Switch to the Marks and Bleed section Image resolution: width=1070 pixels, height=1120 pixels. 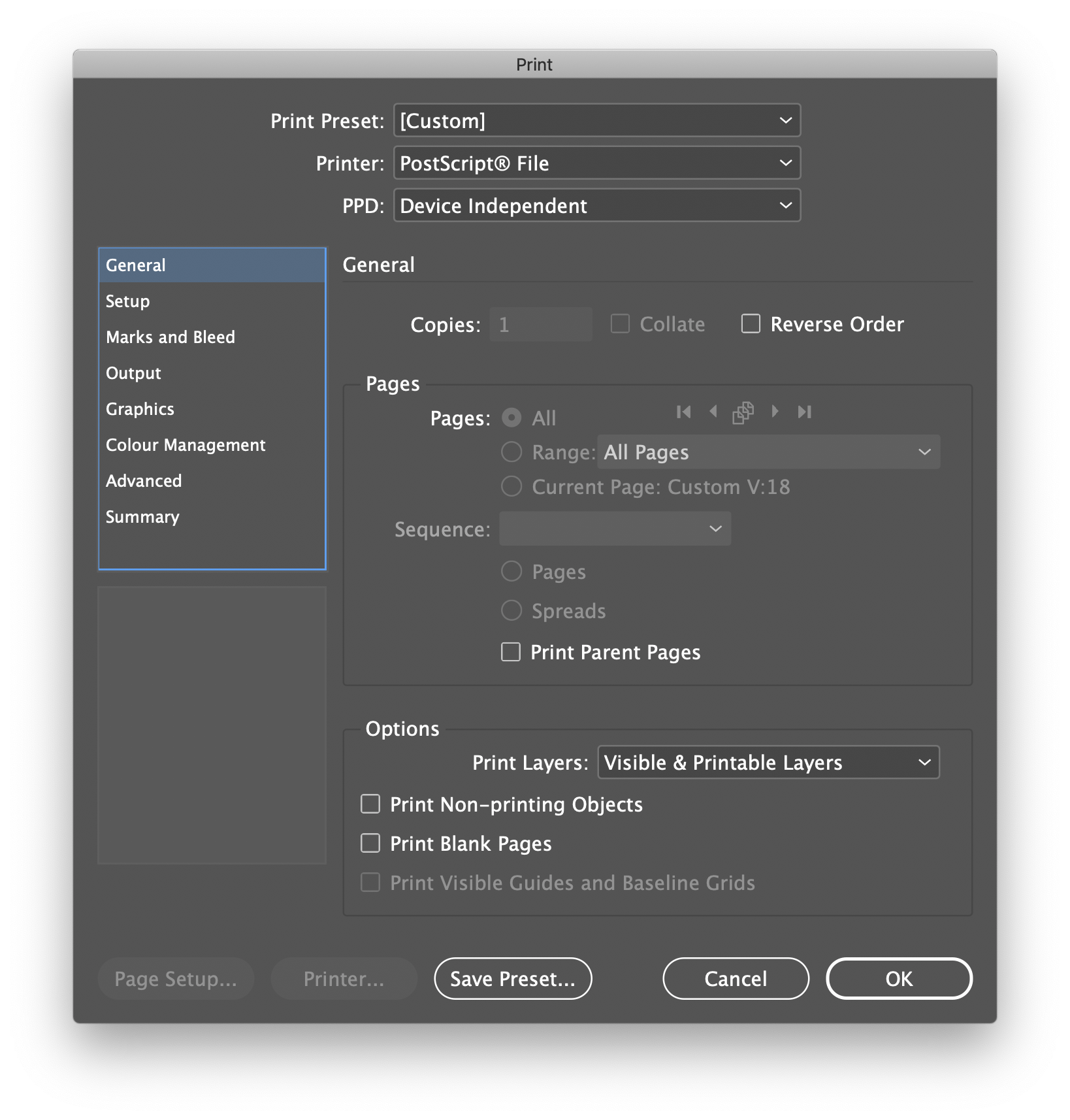pyautogui.click(x=170, y=337)
